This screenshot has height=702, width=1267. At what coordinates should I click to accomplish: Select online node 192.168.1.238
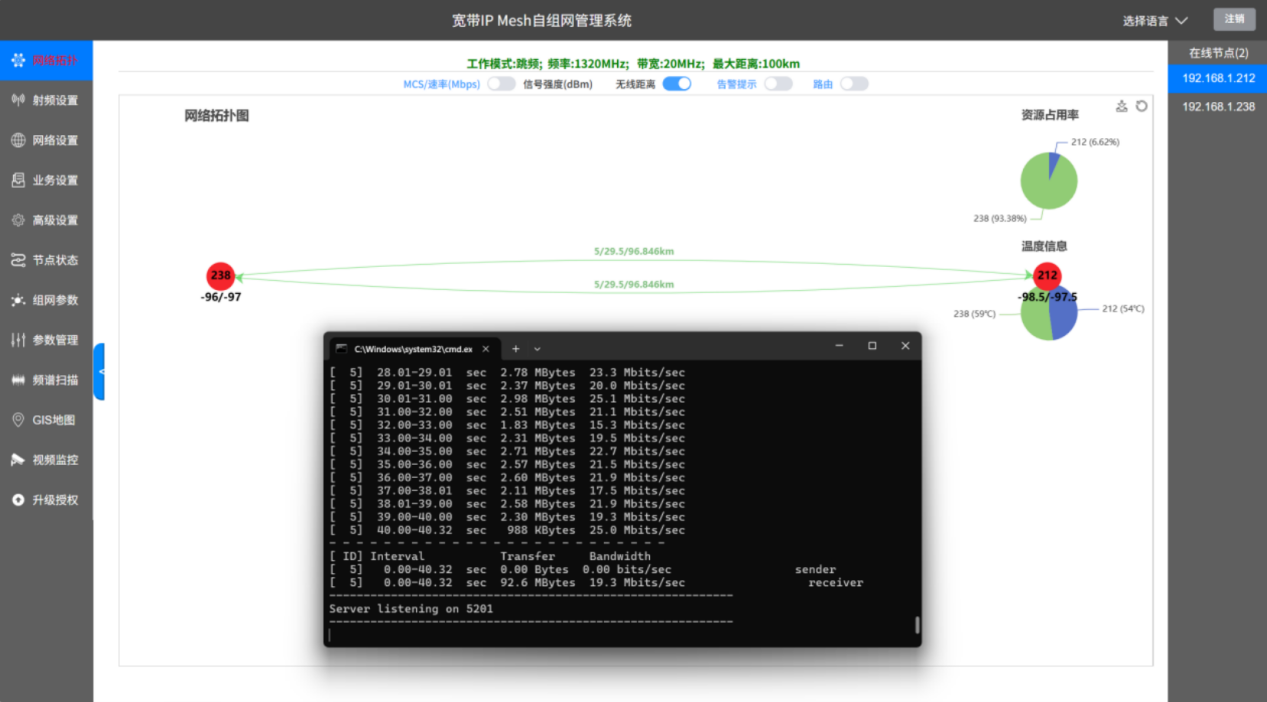[1218, 106]
